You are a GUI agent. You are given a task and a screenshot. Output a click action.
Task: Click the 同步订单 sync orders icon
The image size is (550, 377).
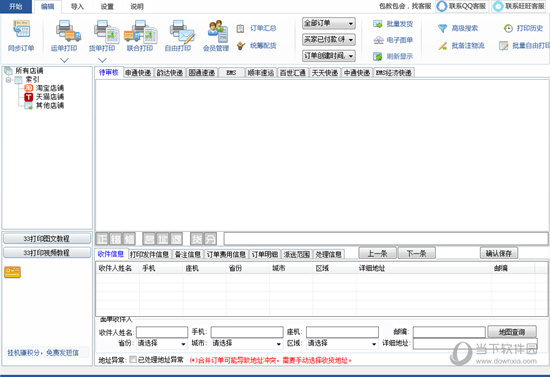21,29
